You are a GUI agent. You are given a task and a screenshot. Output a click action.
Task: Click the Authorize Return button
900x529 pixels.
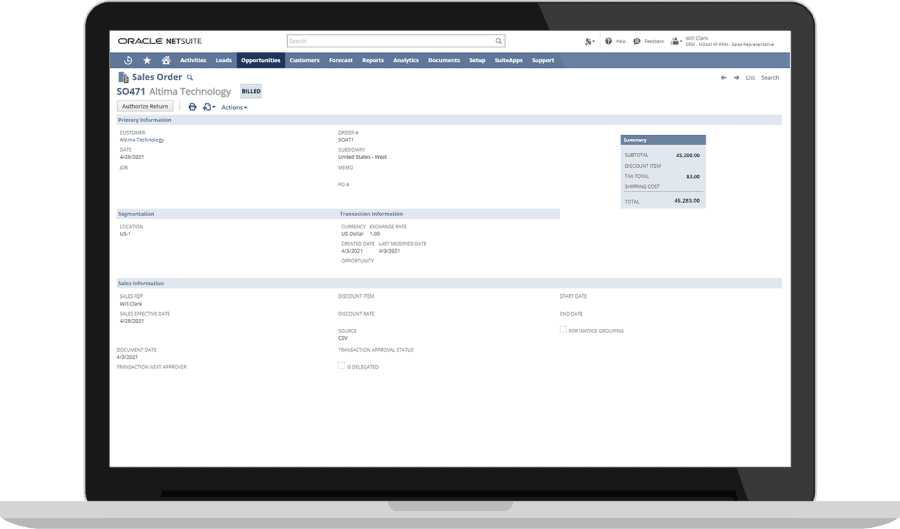coord(145,106)
